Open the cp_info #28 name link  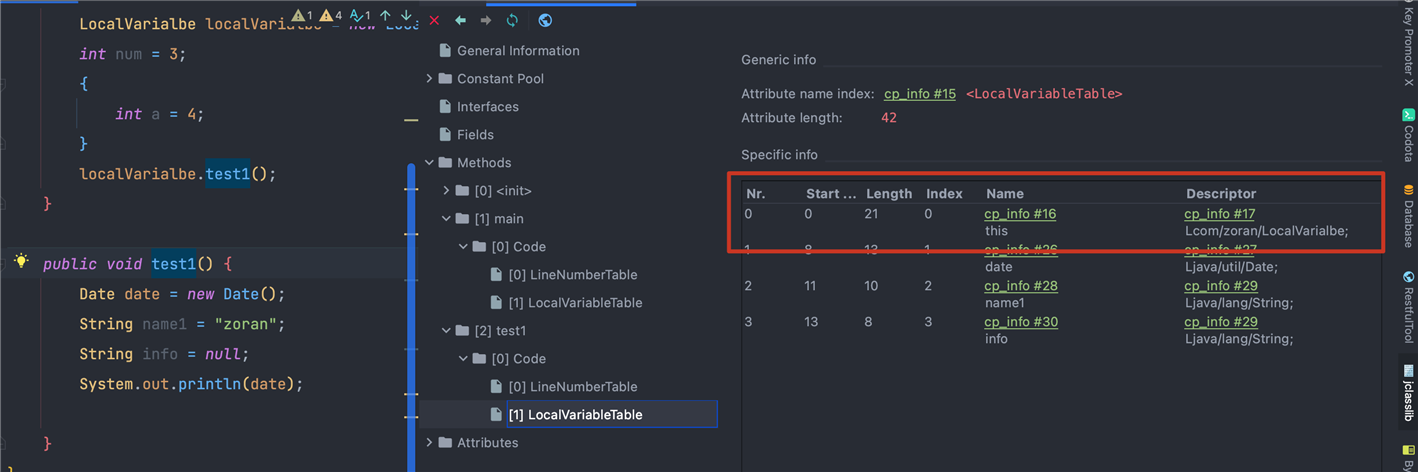(x=1020, y=286)
